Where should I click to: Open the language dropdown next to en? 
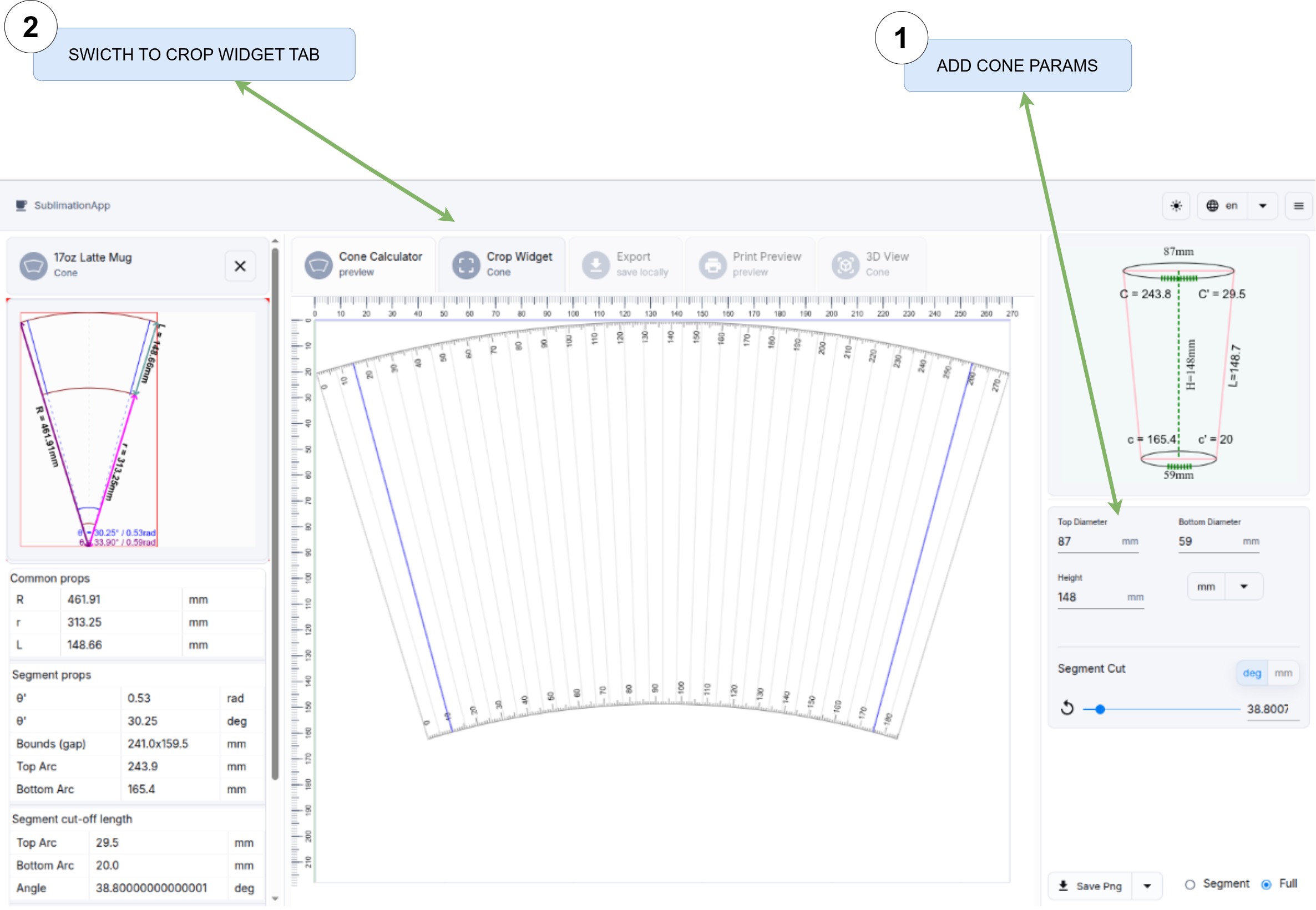(x=1262, y=206)
